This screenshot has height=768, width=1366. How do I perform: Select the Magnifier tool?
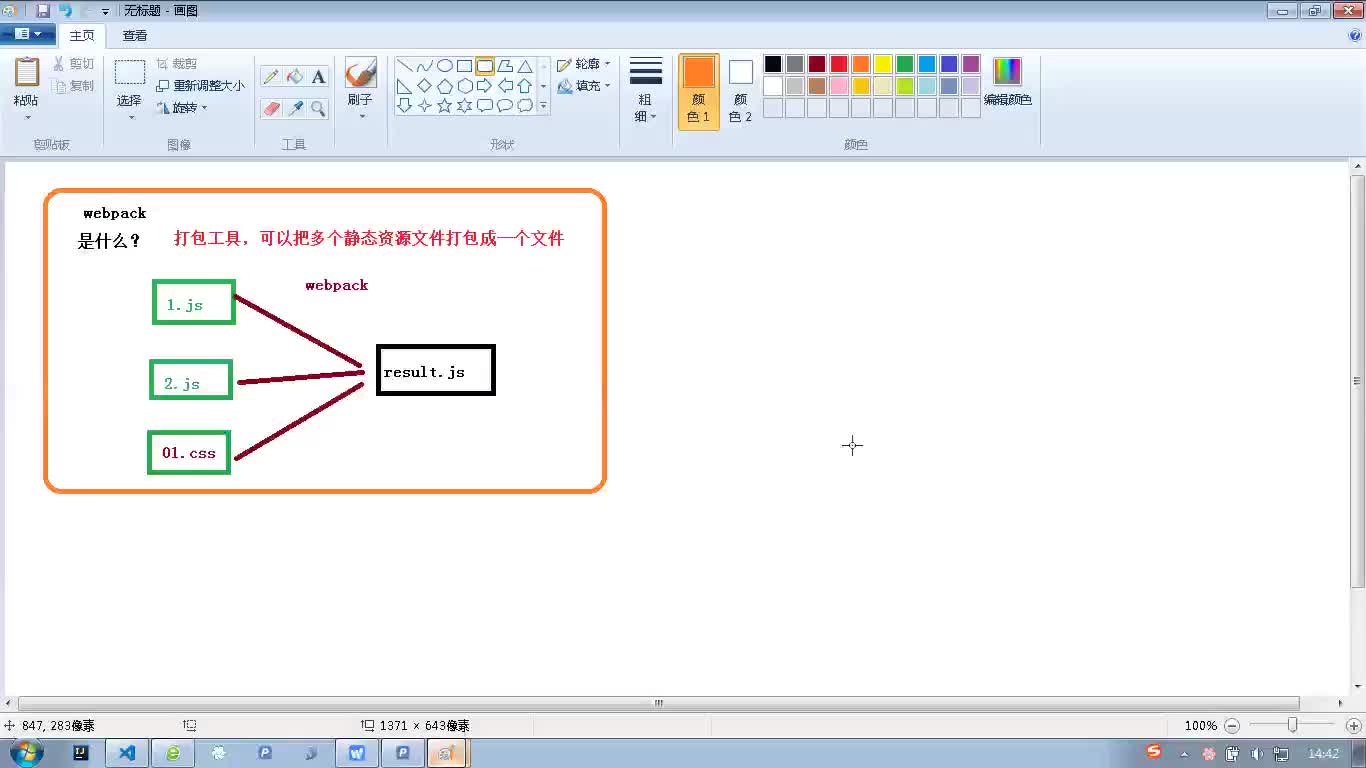pyautogui.click(x=318, y=108)
